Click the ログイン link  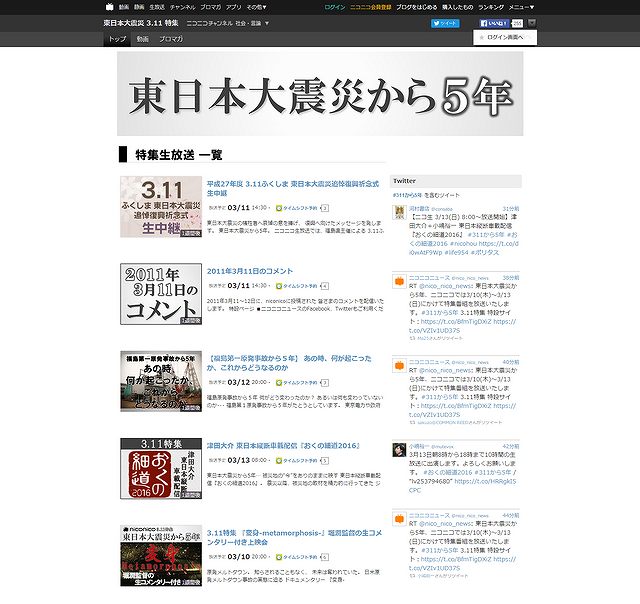pos(335,7)
